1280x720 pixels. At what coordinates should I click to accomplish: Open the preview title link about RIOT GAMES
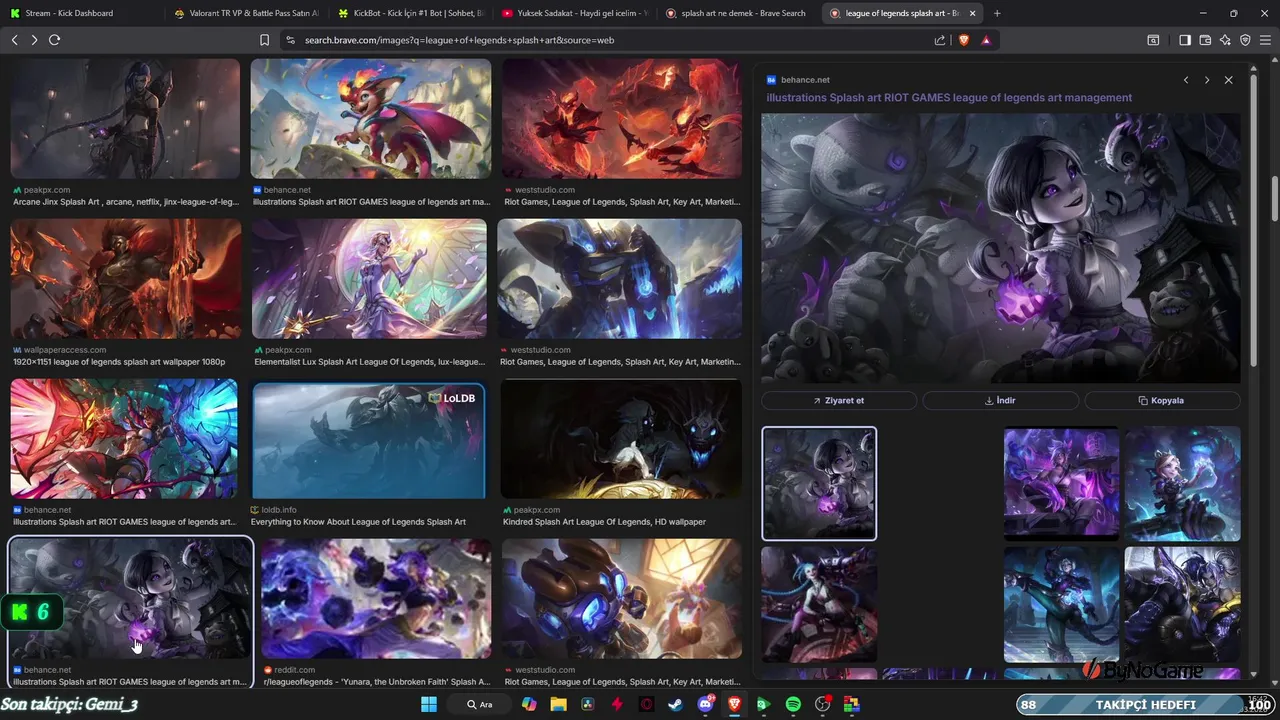click(949, 98)
